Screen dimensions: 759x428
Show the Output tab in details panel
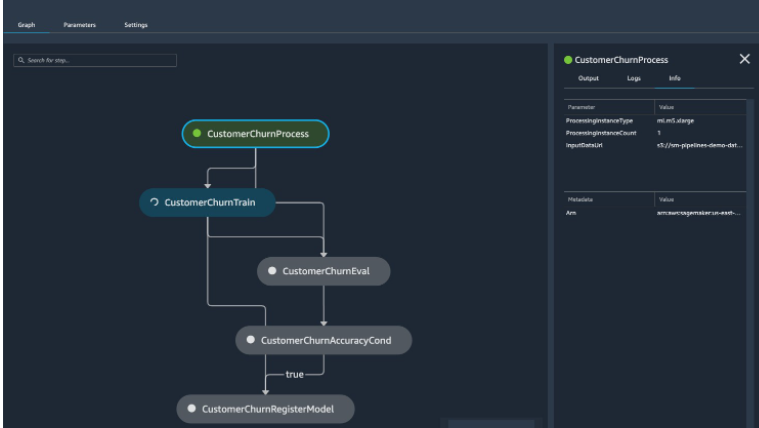pos(589,78)
